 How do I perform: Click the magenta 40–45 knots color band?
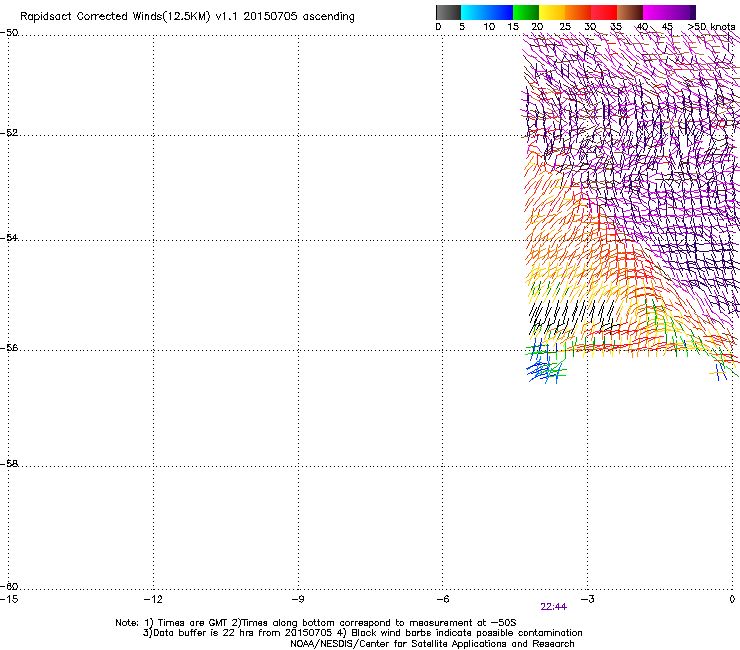tap(656, 12)
